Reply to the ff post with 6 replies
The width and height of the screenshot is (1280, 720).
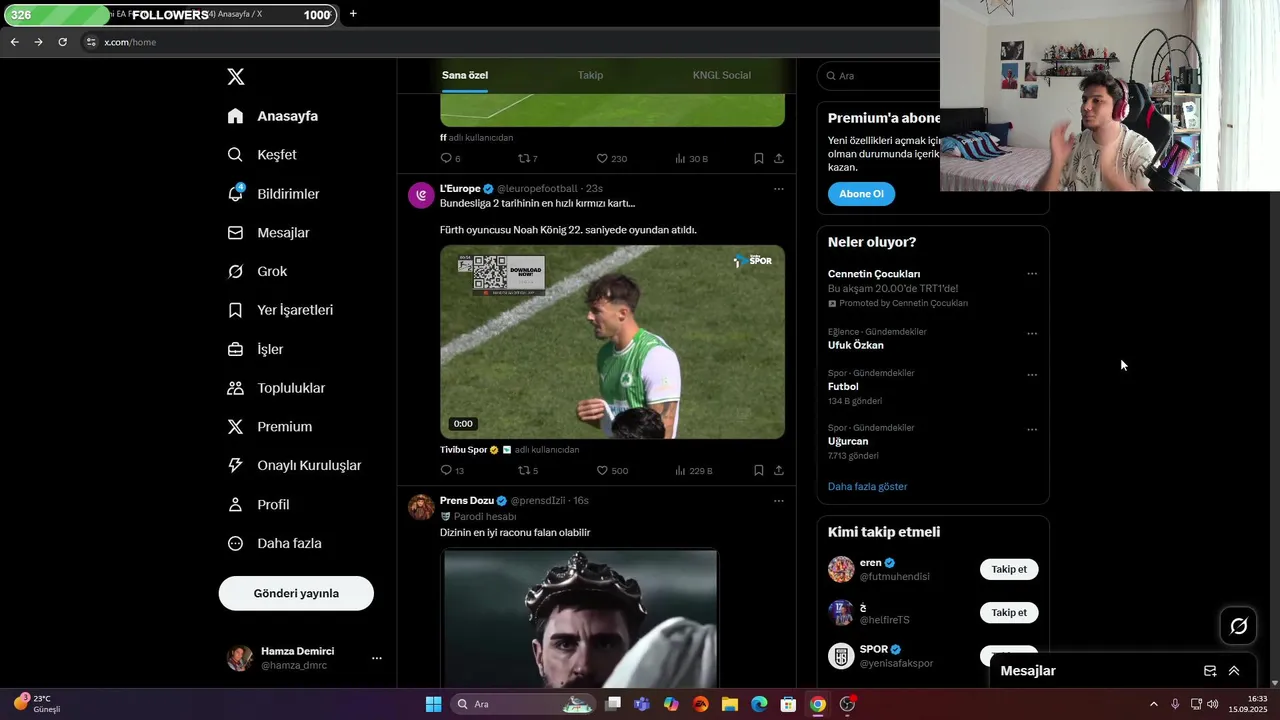[451, 159]
